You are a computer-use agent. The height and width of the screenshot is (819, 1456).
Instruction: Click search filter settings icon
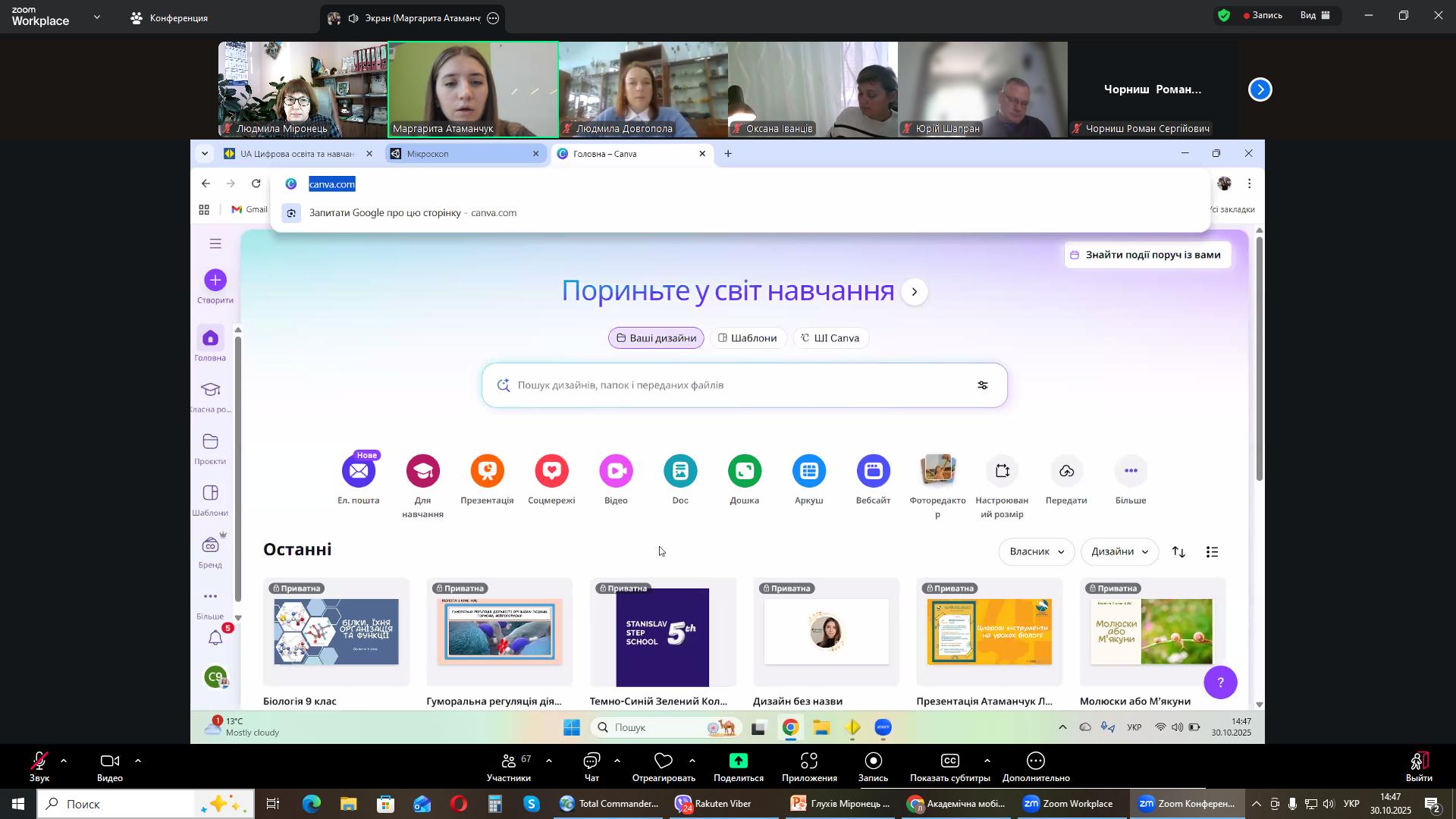point(983,385)
